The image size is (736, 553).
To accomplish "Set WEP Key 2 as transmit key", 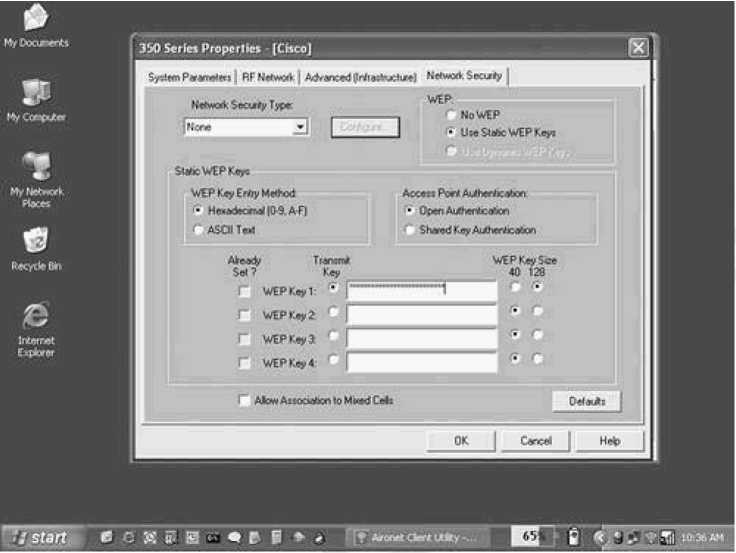I will coord(333,311).
